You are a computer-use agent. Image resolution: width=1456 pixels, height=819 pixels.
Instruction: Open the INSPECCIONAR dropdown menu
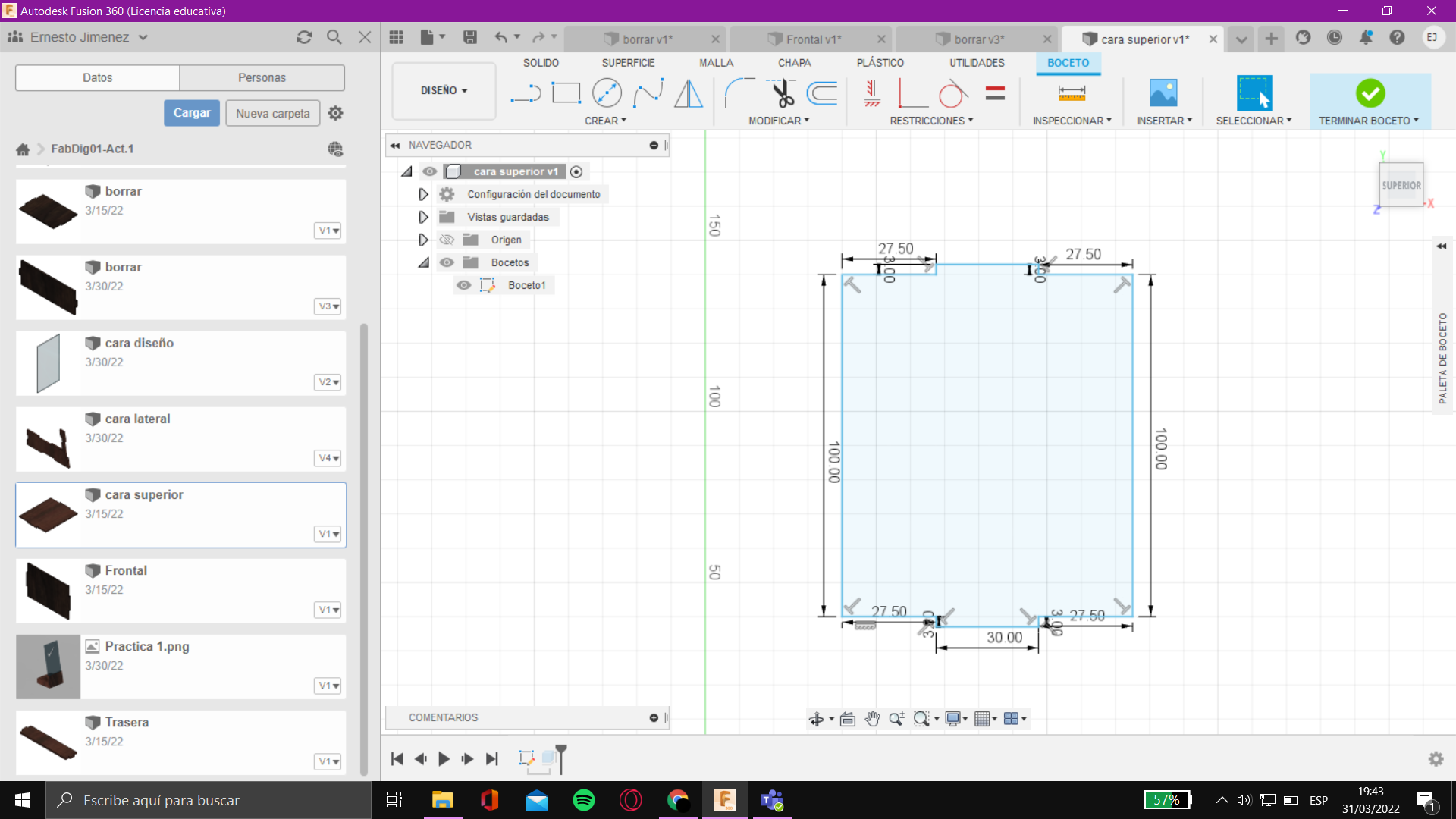point(1072,121)
